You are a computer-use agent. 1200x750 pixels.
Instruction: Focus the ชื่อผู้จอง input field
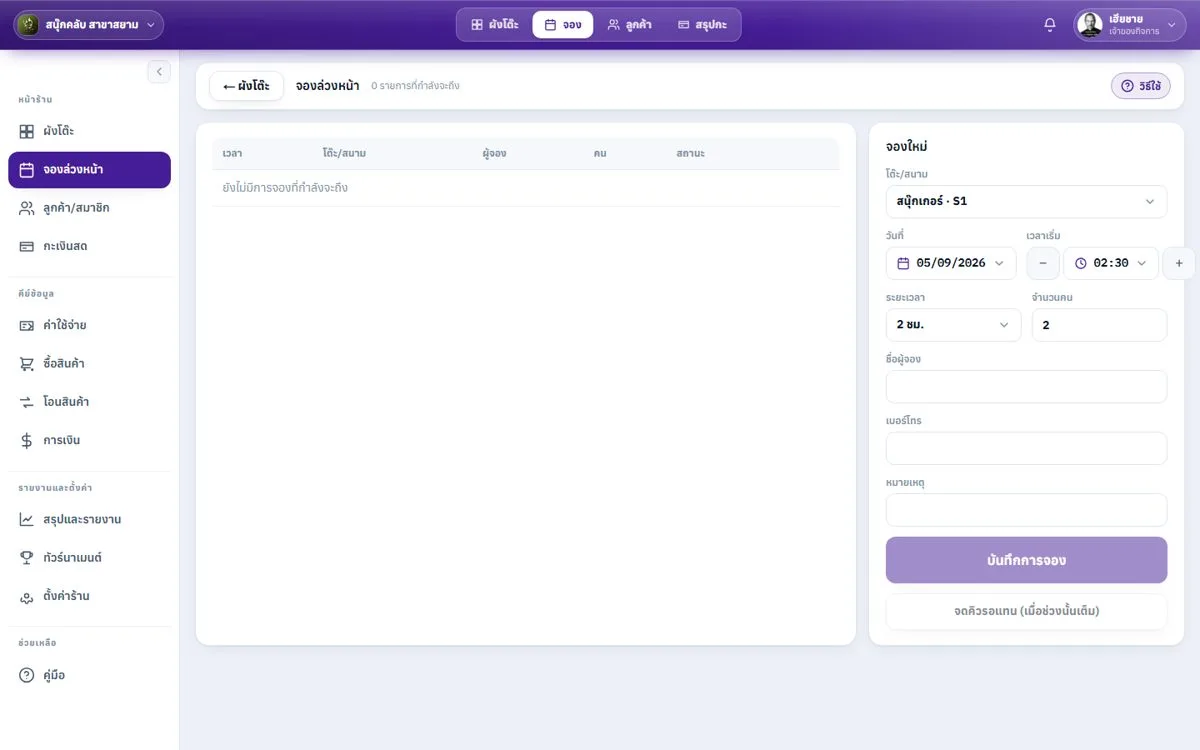tap(1026, 387)
